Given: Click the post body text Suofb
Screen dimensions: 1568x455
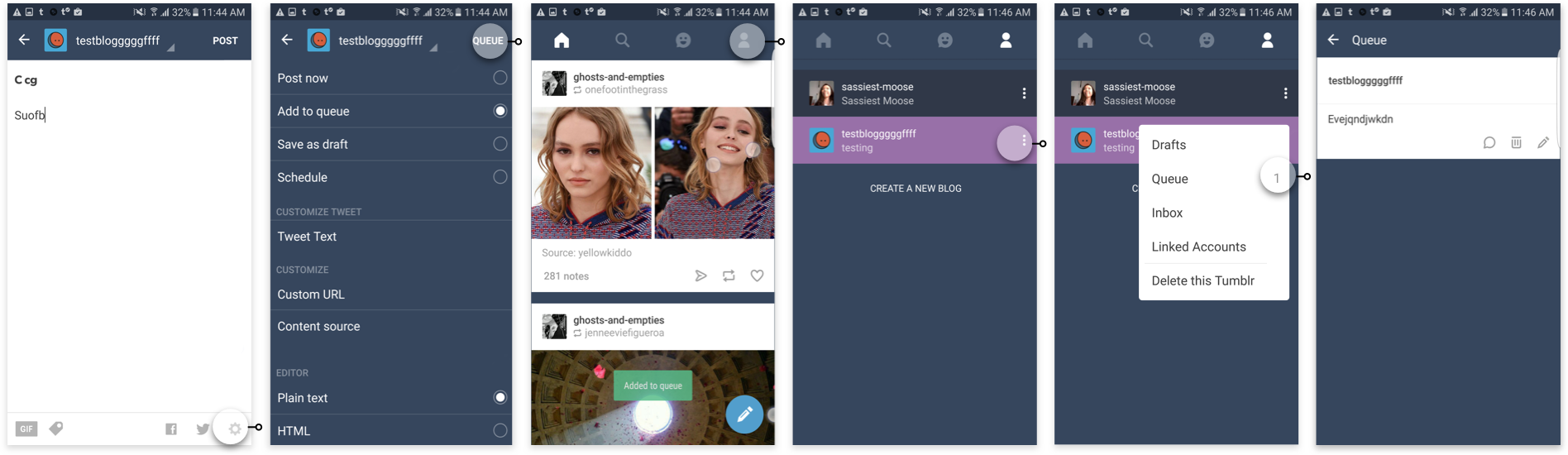Looking at the screenshot, I should 30,115.
